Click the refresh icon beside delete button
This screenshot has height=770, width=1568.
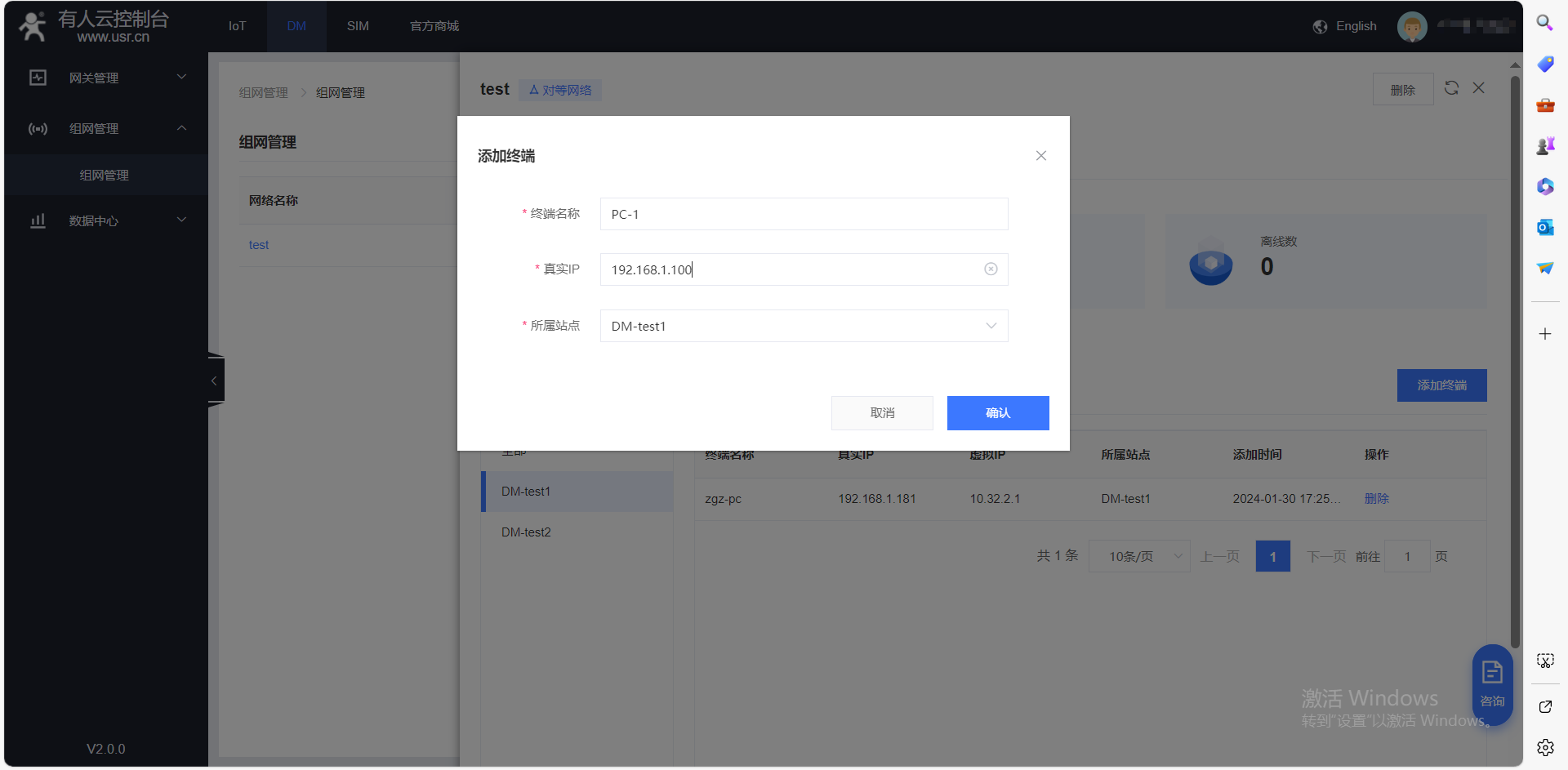[1451, 88]
